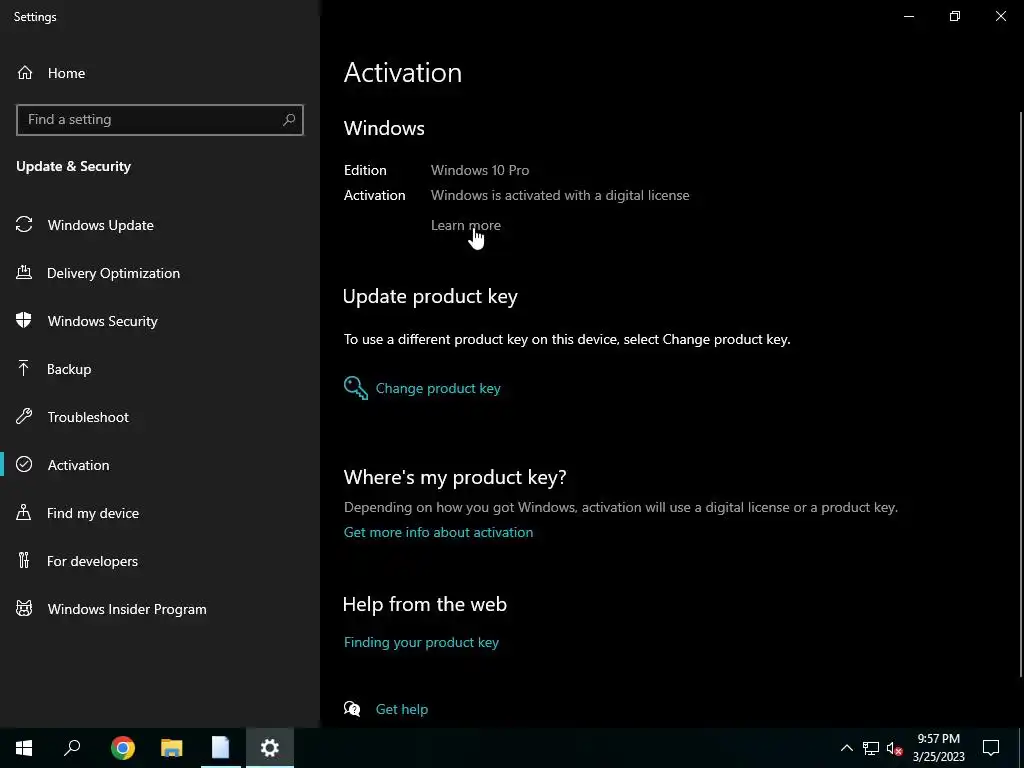Launch Google Chrome from the taskbar
Viewport: 1024px width, 768px height.
[122, 748]
